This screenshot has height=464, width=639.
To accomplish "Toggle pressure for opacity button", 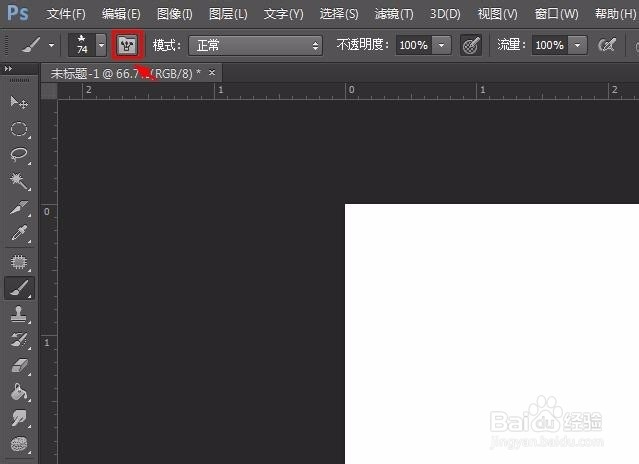I will pos(471,45).
